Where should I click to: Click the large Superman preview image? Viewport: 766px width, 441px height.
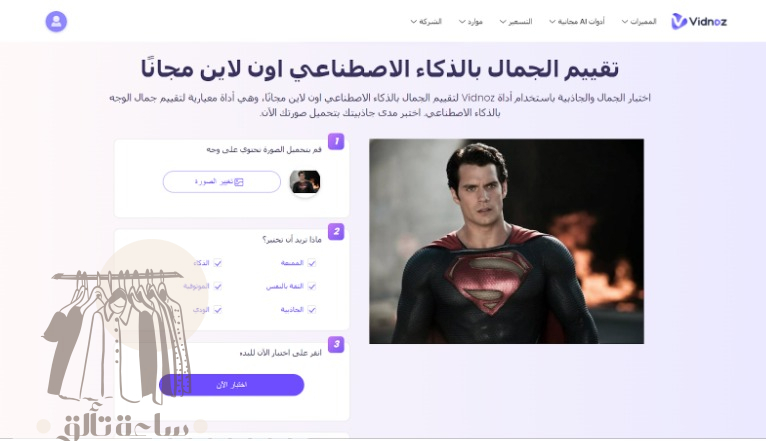click(x=507, y=241)
